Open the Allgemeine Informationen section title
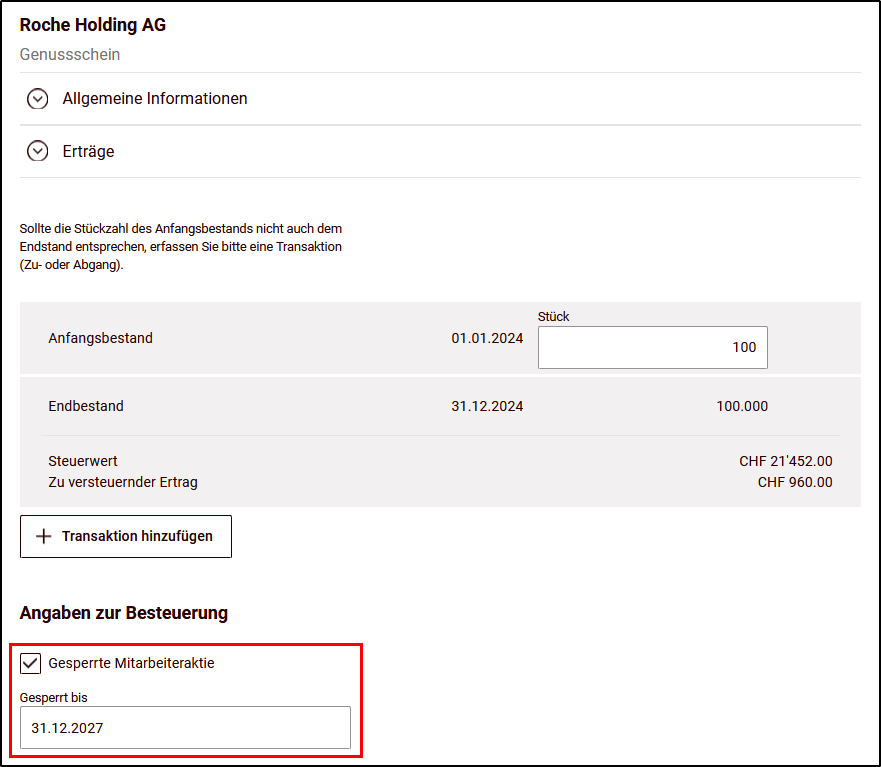881x767 pixels. point(155,99)
